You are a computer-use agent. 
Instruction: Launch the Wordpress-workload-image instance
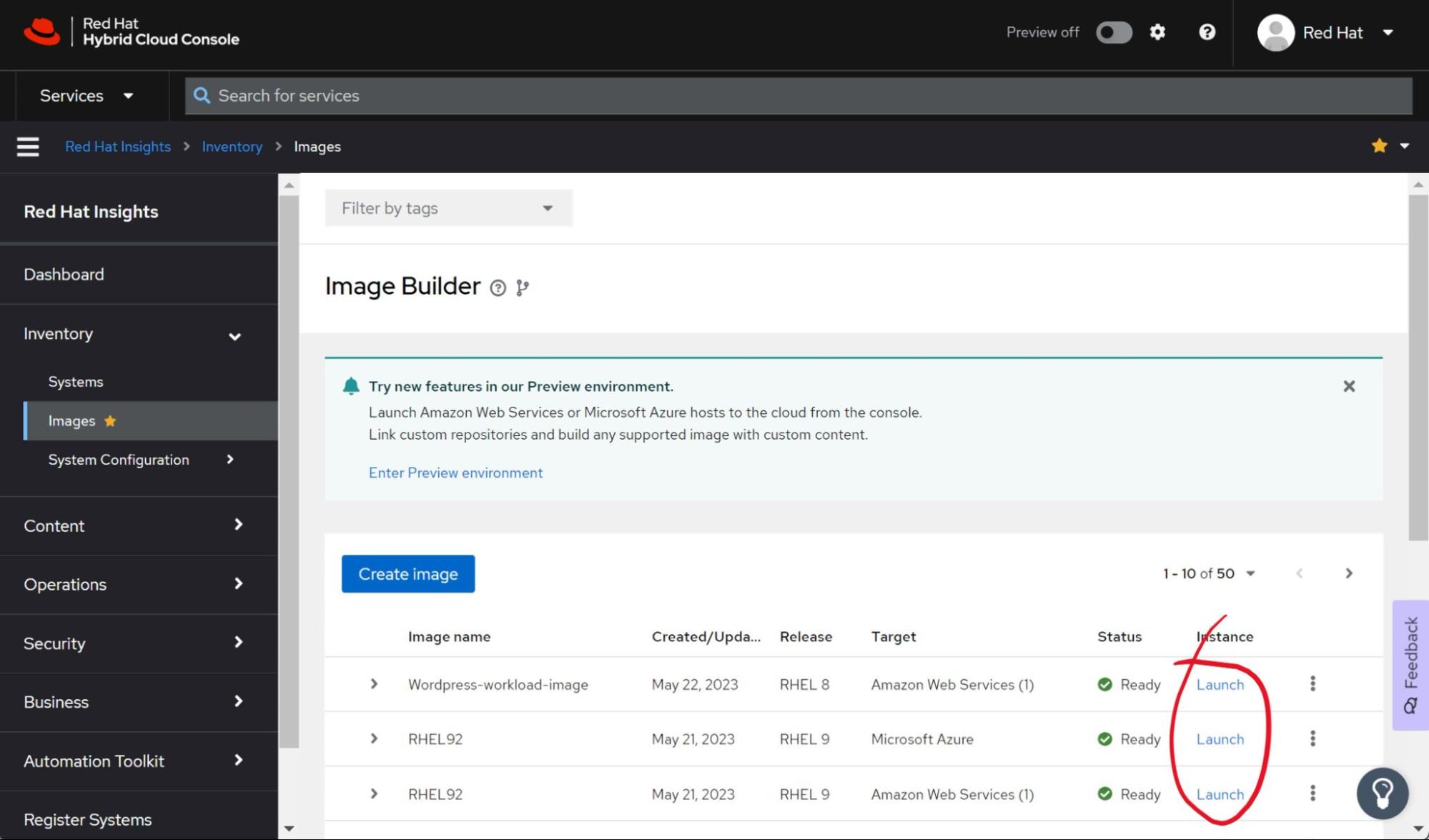click(x=1220, y=684)
